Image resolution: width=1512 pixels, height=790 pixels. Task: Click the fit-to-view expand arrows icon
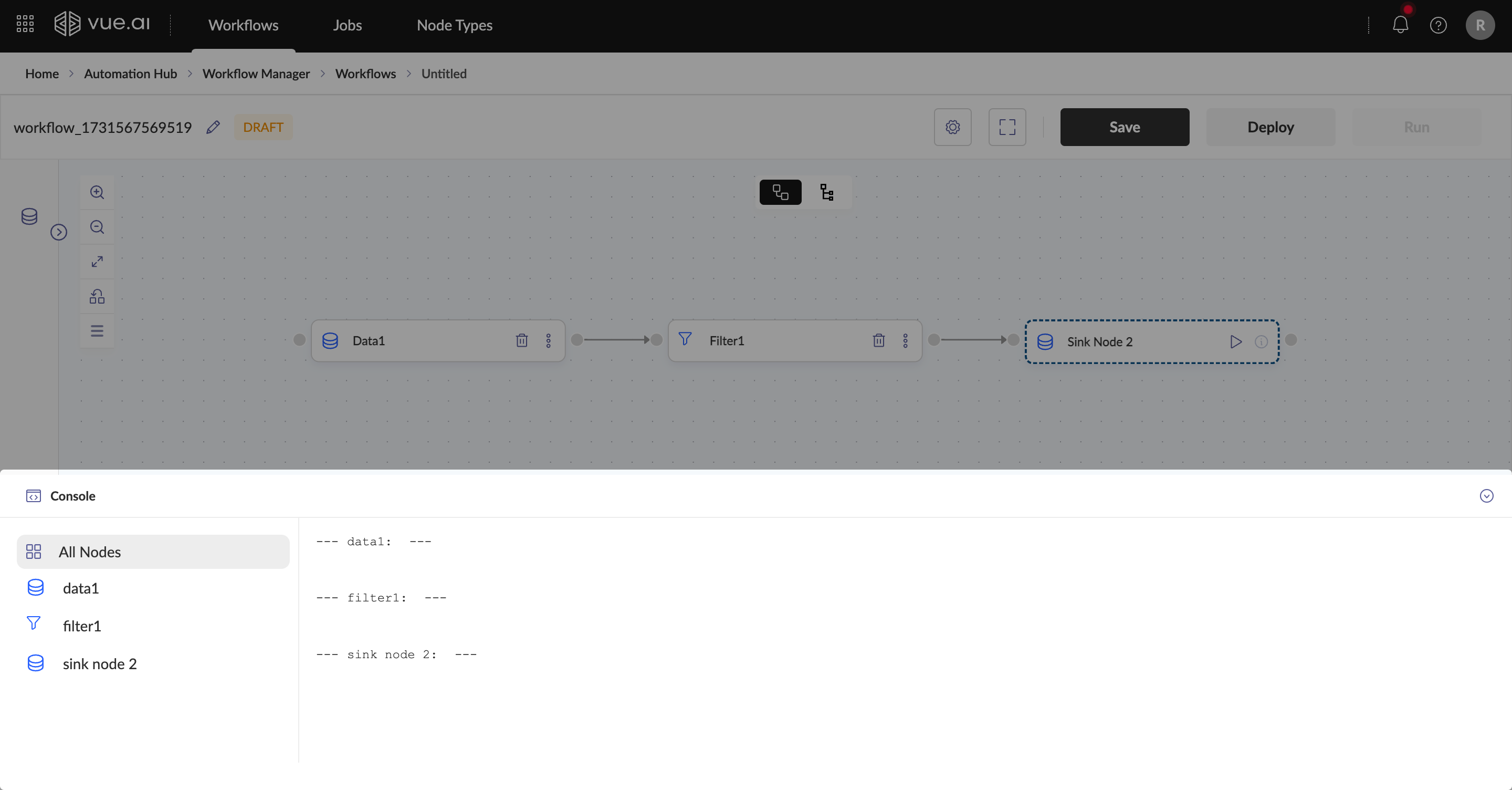(97, 262)
